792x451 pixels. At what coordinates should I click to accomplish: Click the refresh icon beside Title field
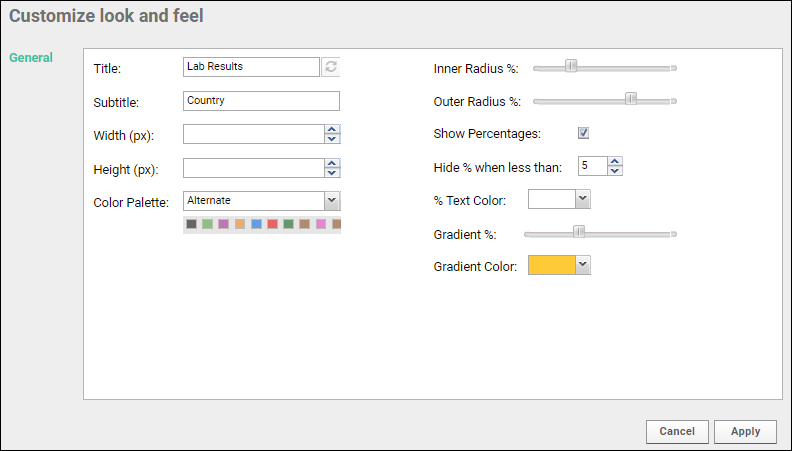click(x=331, y=67)
